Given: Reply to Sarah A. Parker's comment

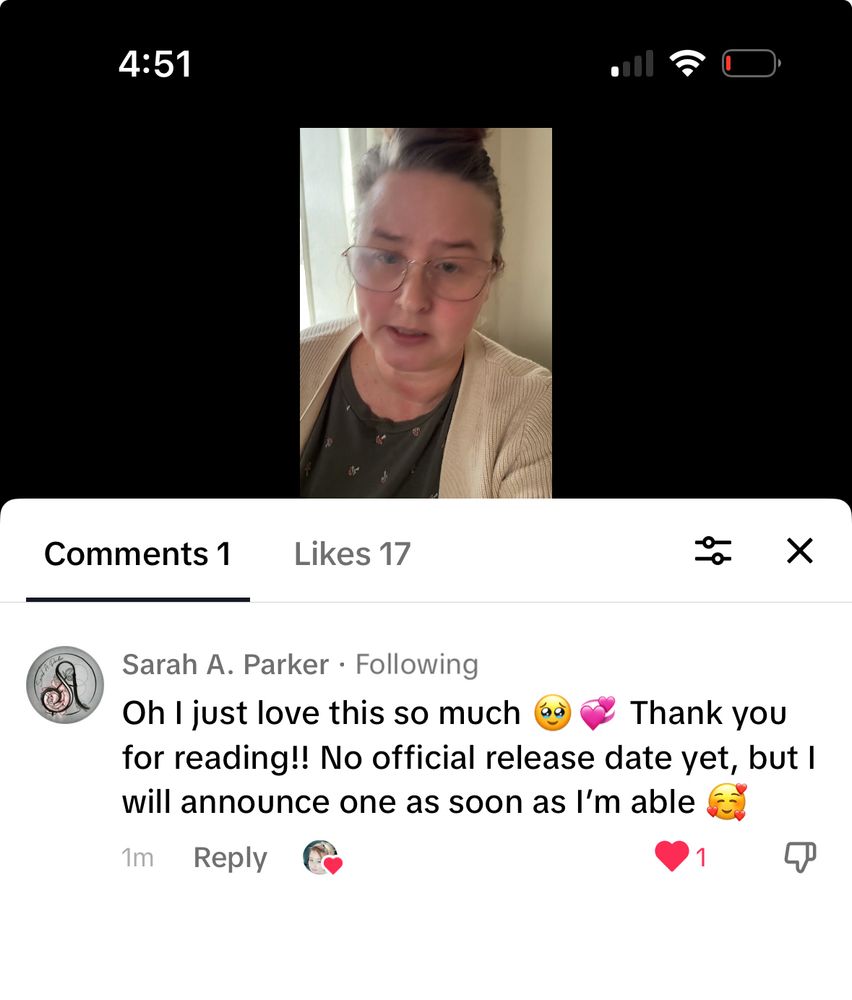Looking at the screenshot, I should pyautogui.click(x=230, y=858).
